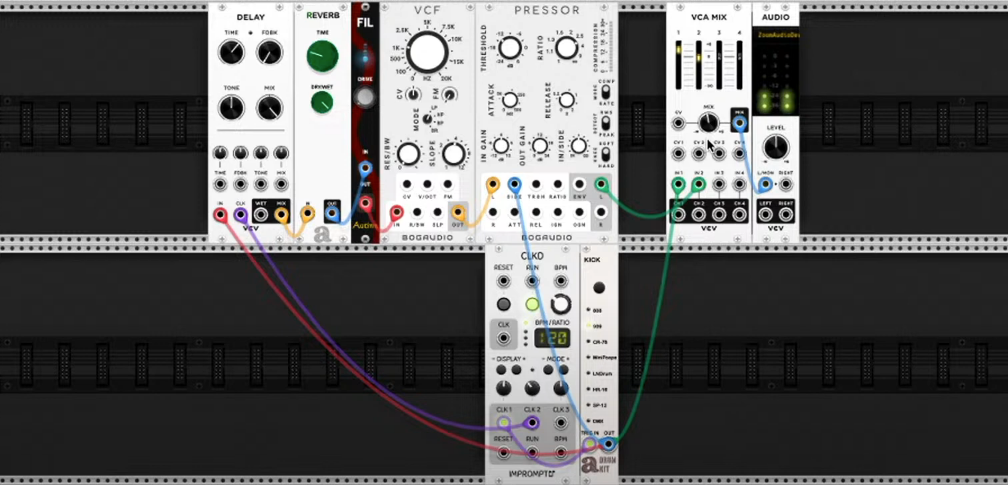Click the Reverb TIME green knob

(323, 57)
